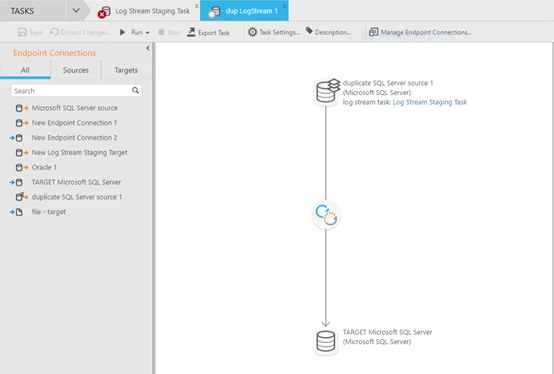Select New Log Stream Staging Target

79,153
